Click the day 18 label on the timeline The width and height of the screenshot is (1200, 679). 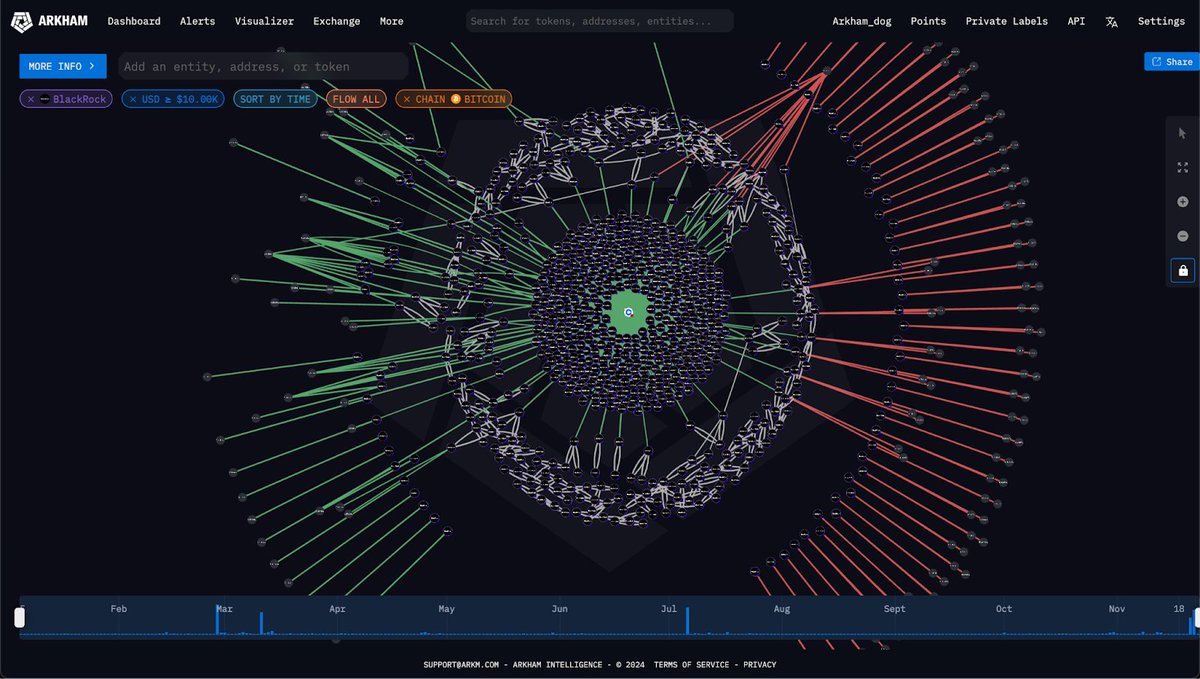tap(1179, 608)
